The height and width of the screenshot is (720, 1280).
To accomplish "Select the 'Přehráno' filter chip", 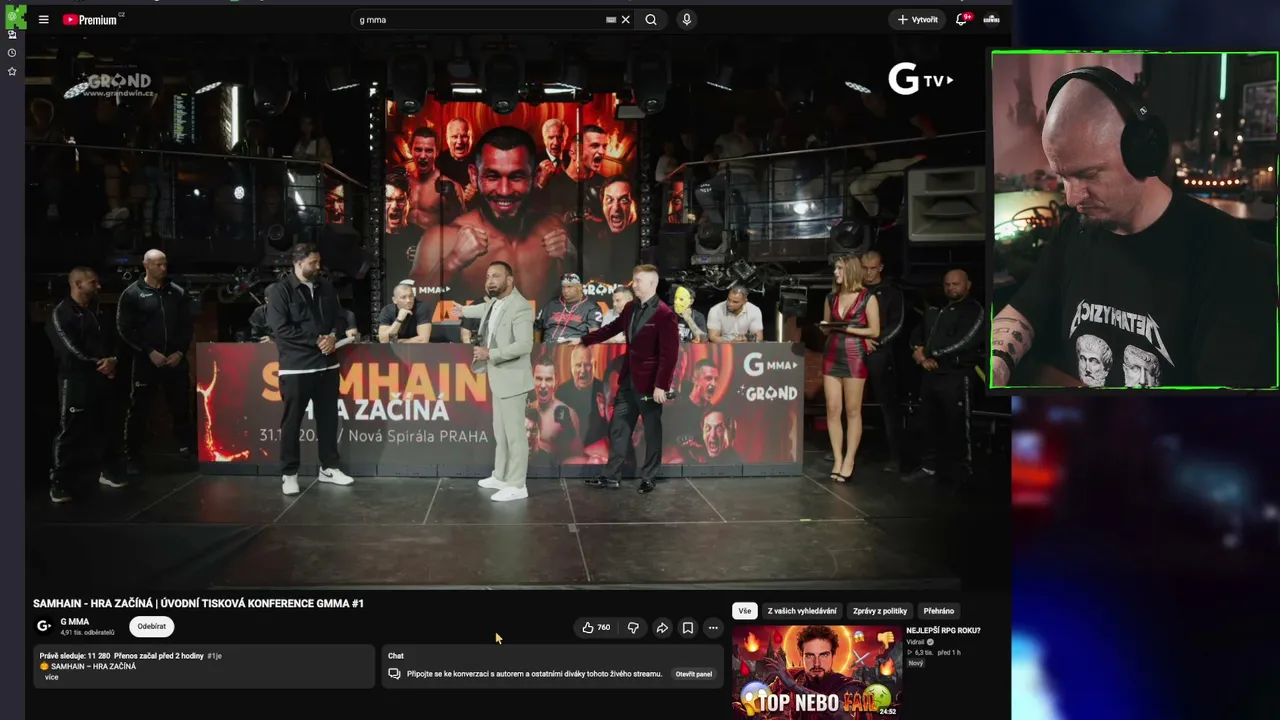I will point(939,611).
